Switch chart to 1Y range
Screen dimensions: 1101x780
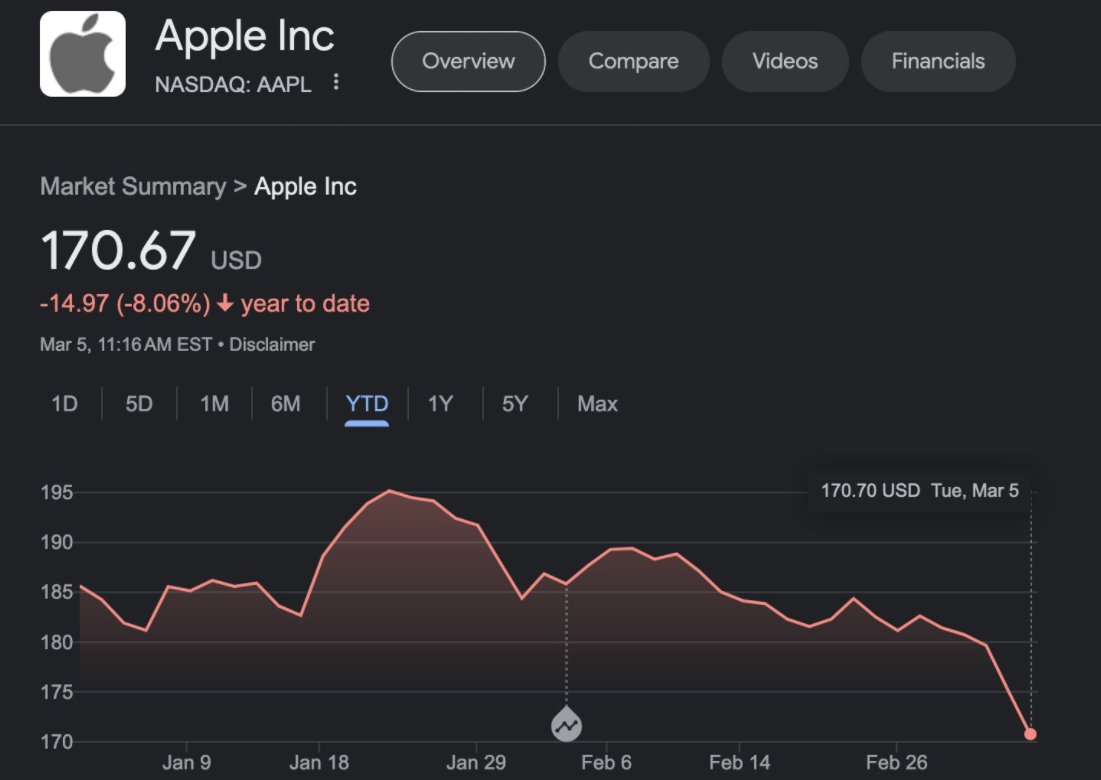pos(440,404)
